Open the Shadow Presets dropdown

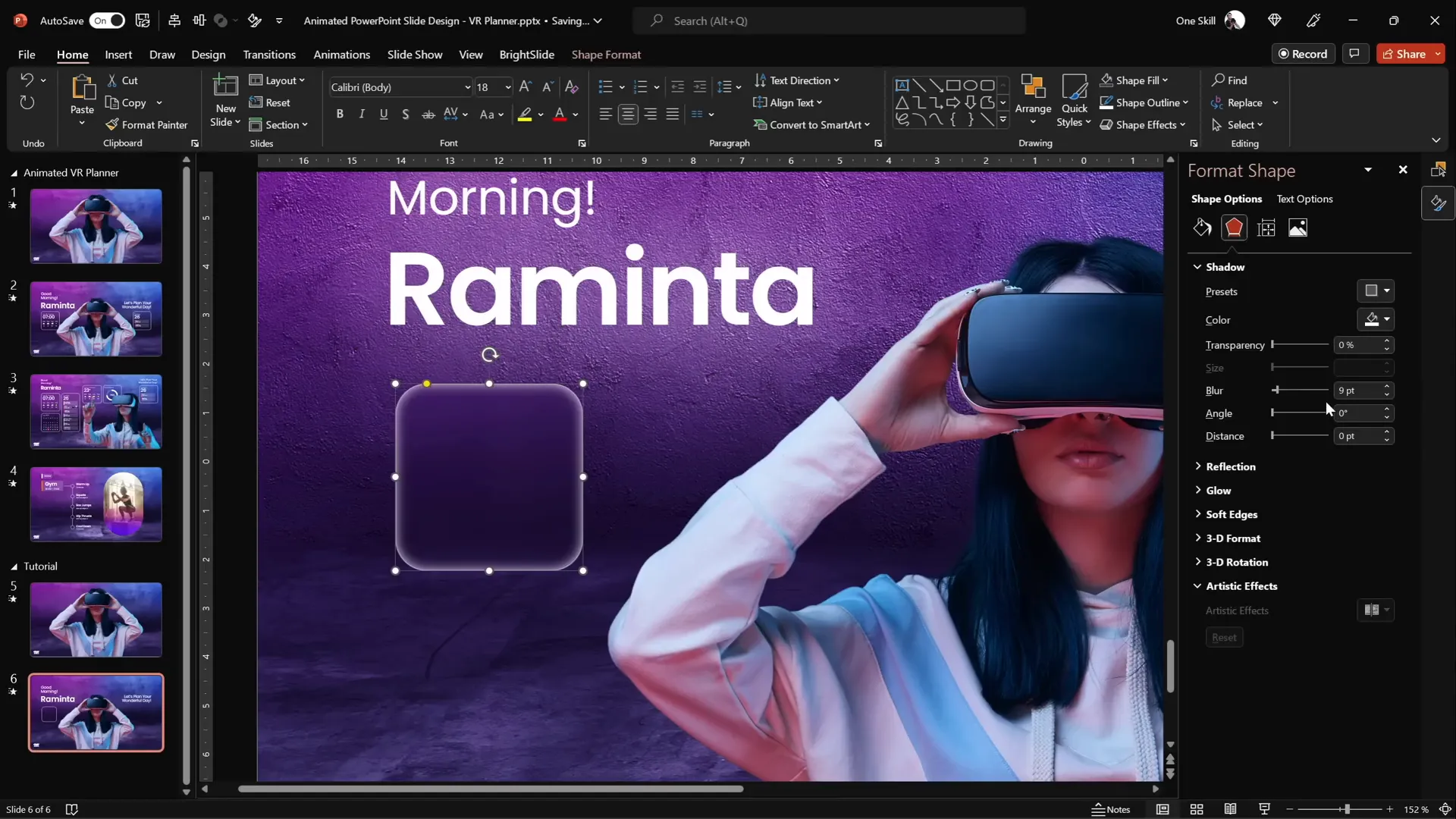(x=1375, y=291)
